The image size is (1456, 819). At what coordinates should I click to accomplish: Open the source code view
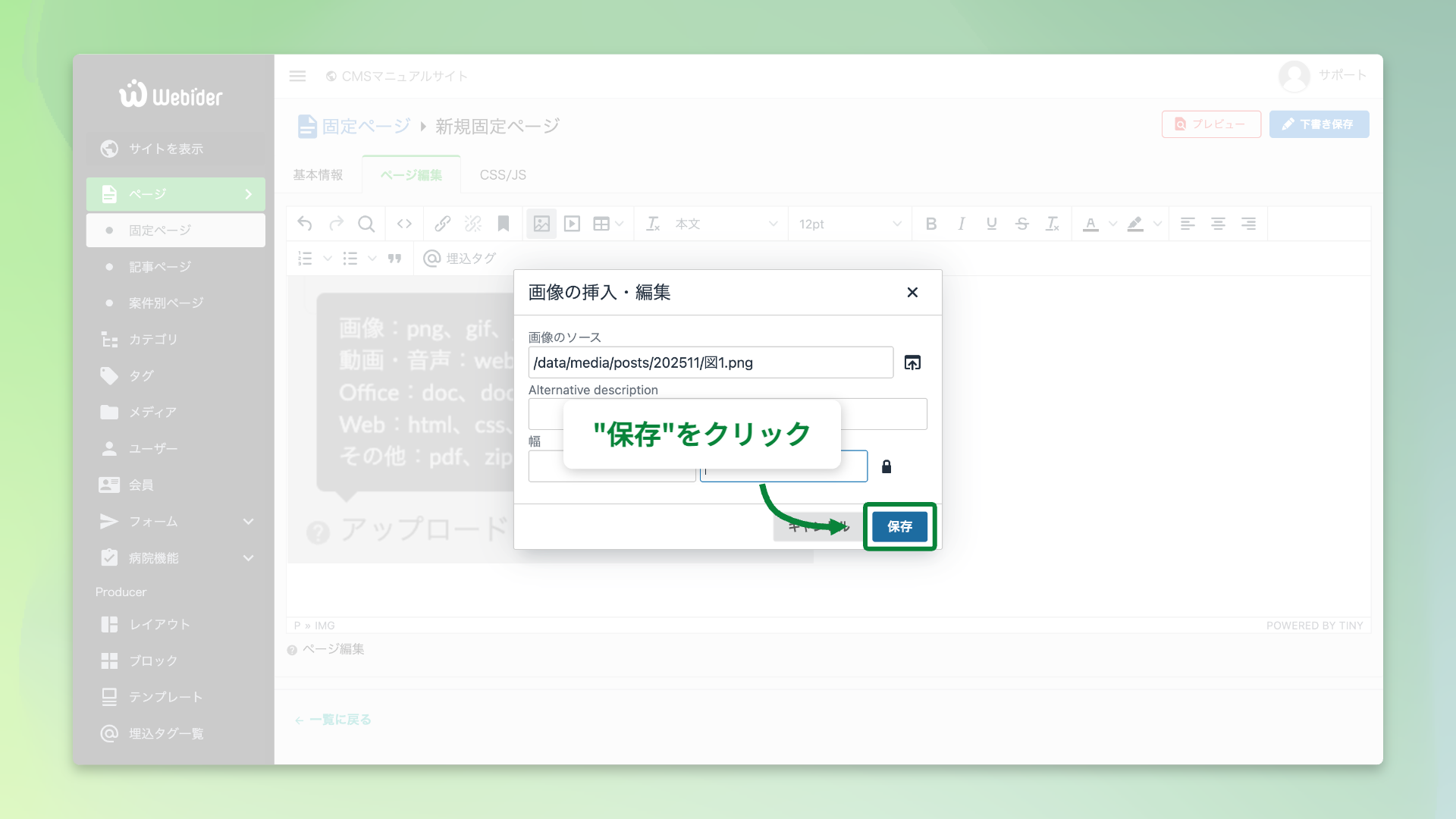404,224
